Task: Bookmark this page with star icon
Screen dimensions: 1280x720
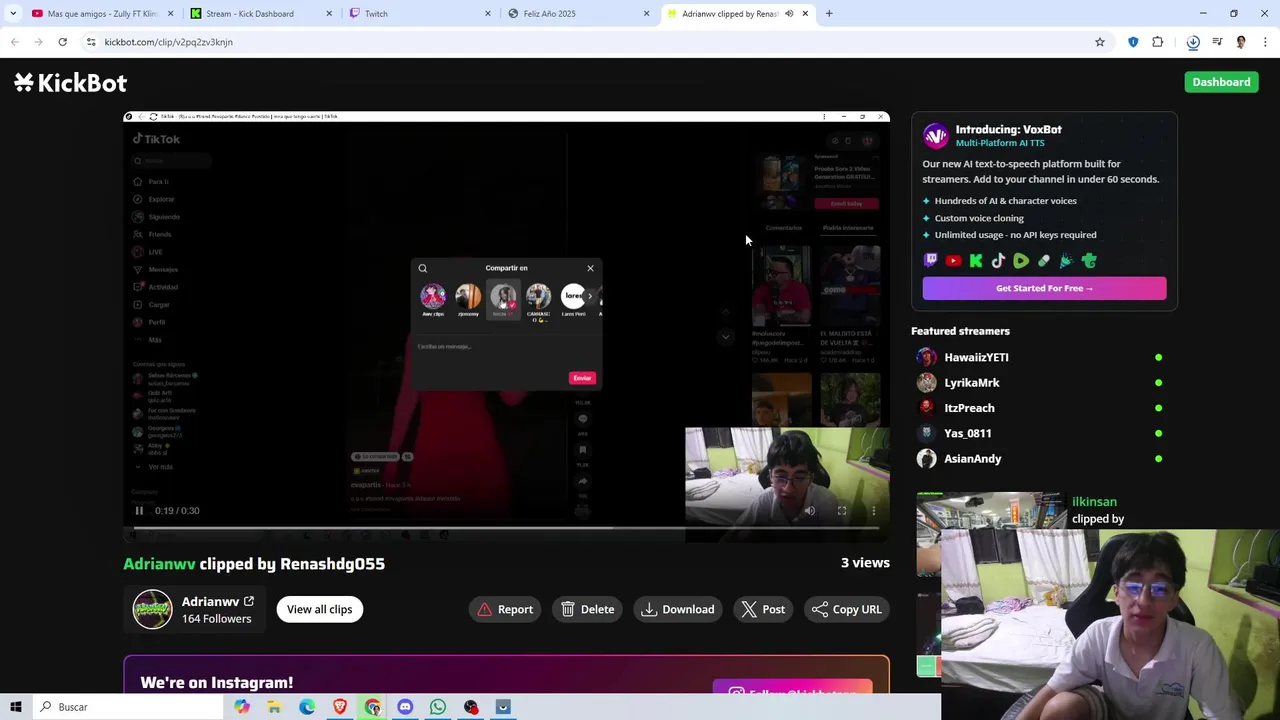Action: pos(1100,42)
